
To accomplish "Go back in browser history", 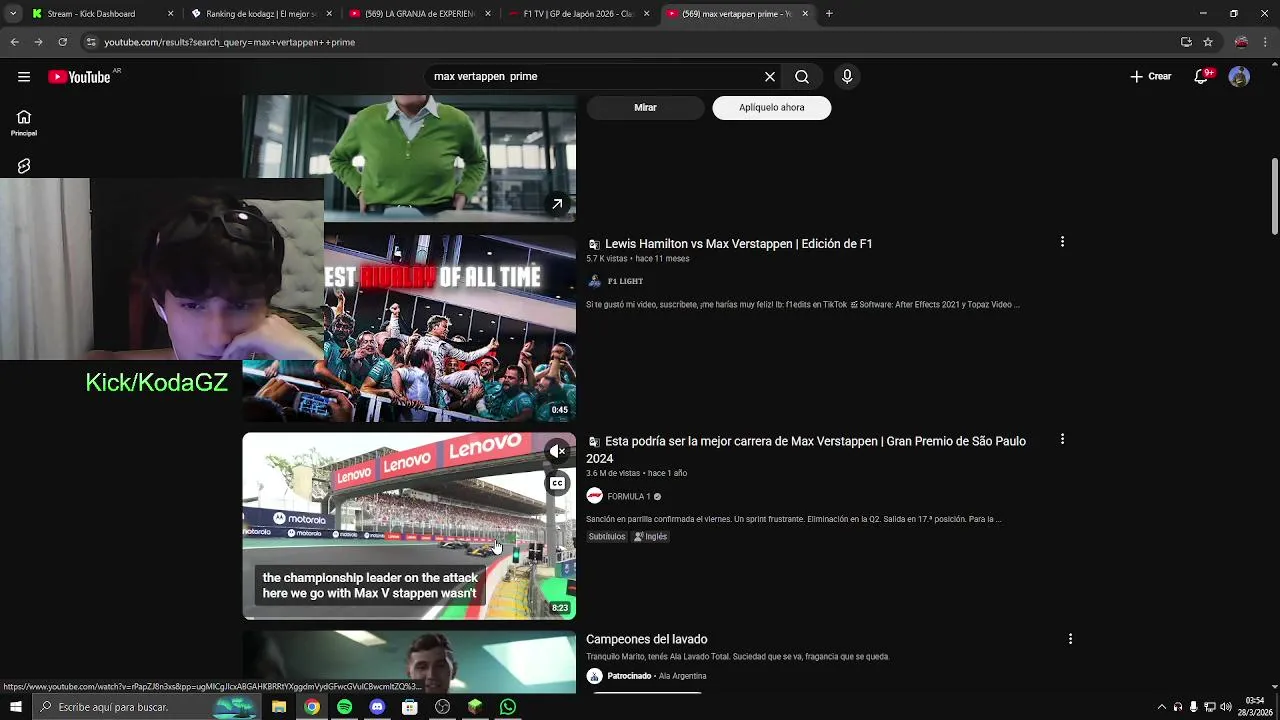I will pos(14,42).
